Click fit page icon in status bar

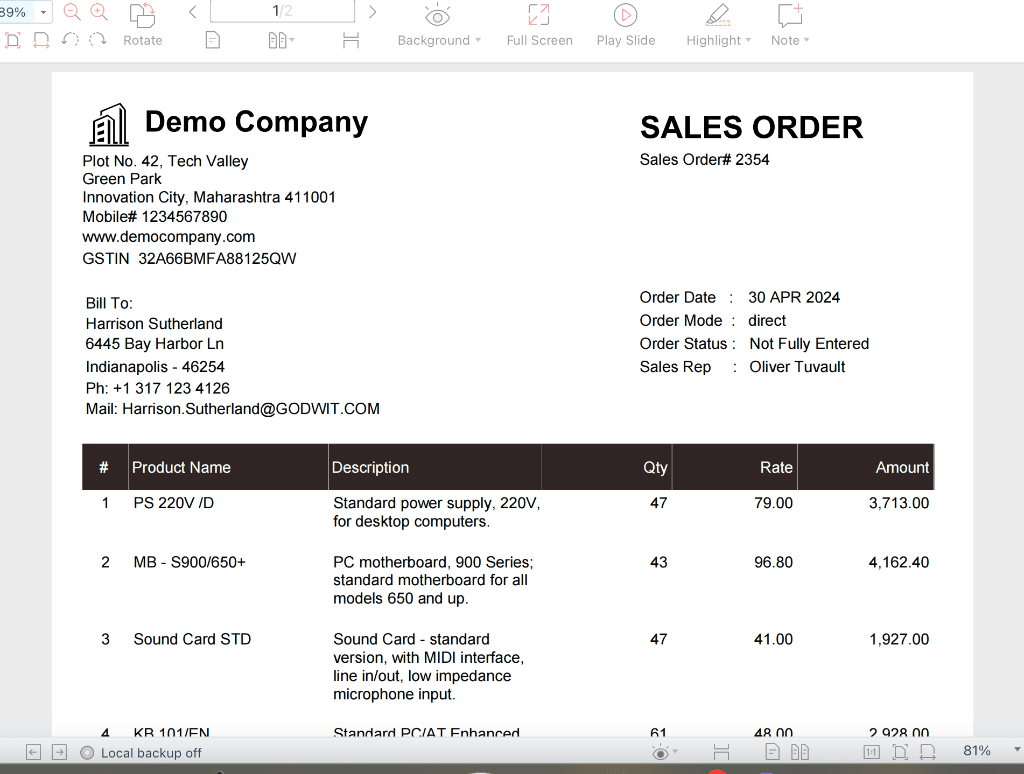point(900,752)
